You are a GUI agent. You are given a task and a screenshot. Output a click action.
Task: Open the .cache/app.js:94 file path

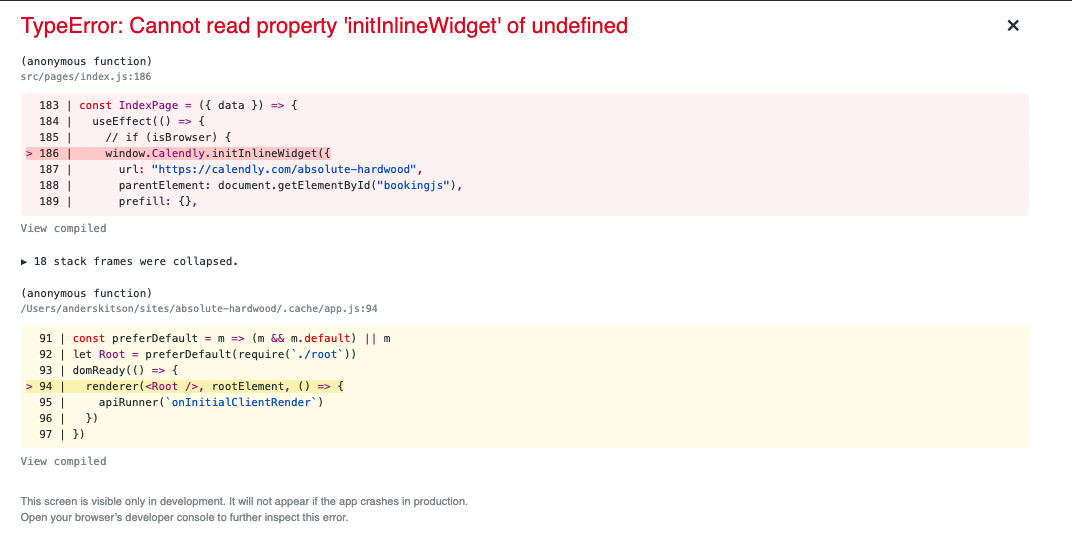coord(198,309)
